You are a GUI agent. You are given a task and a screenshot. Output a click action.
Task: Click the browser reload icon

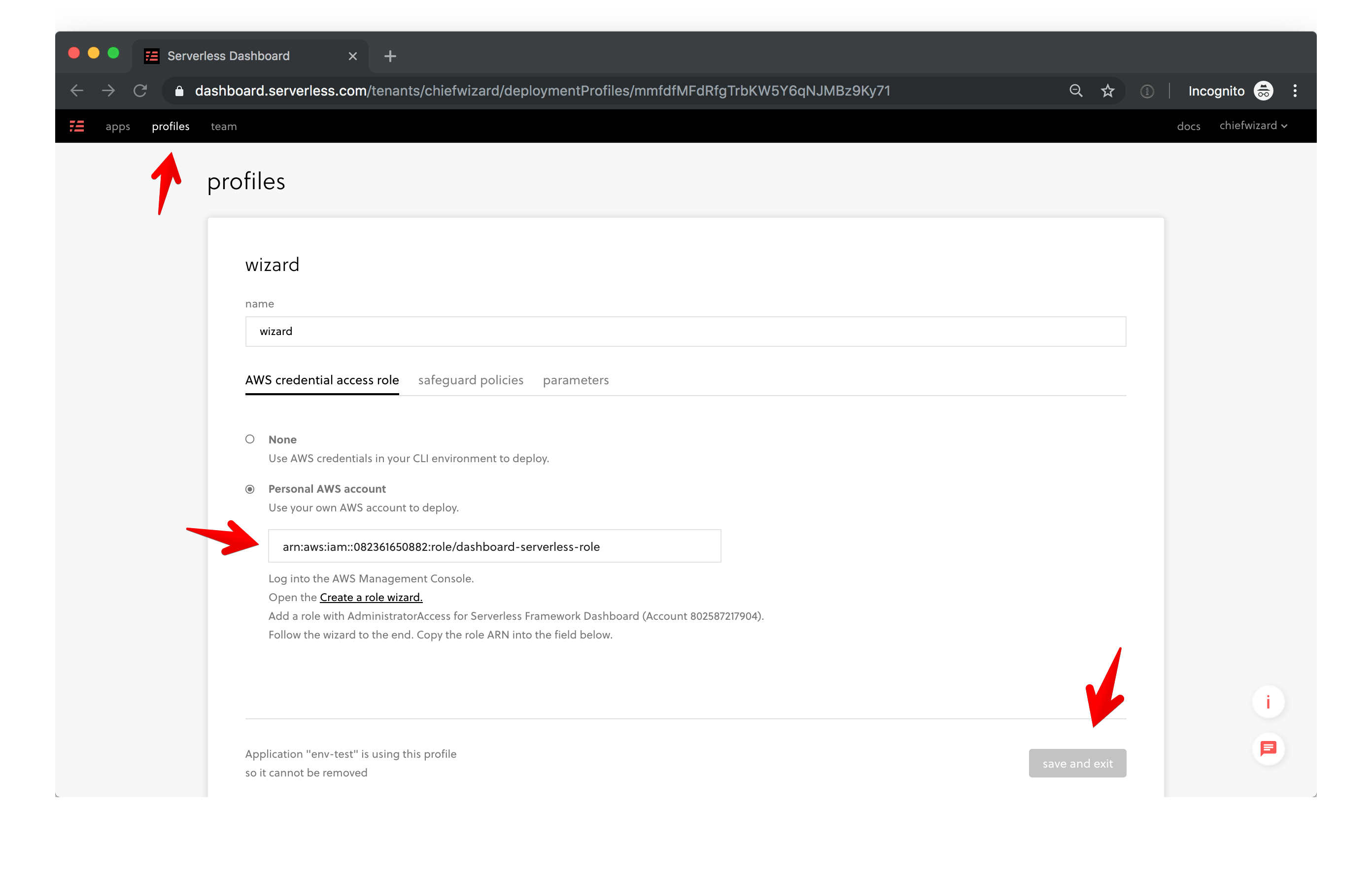[x=140, y=91]
